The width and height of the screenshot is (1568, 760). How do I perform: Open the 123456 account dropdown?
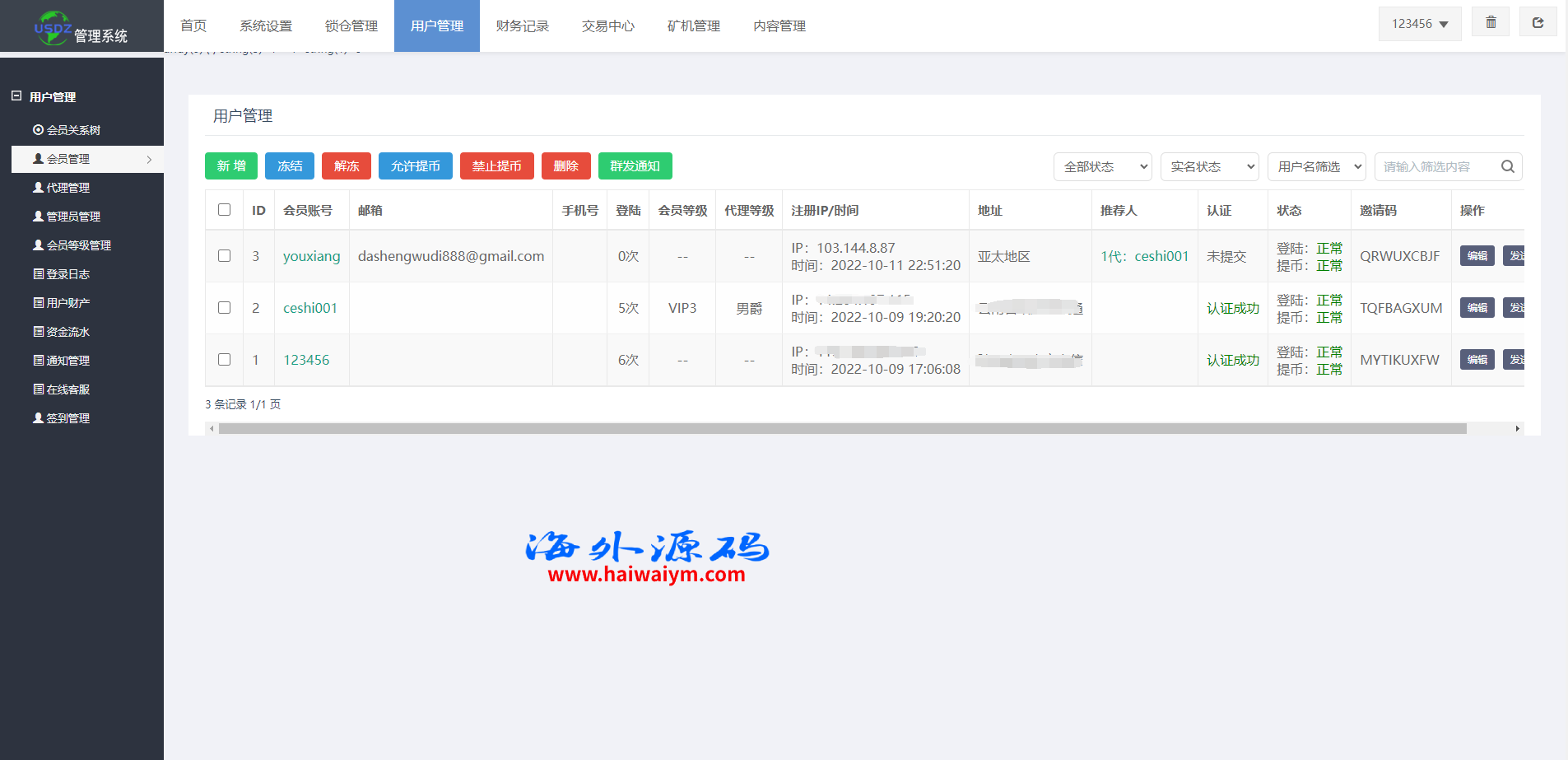click(x=1419, y=24)
